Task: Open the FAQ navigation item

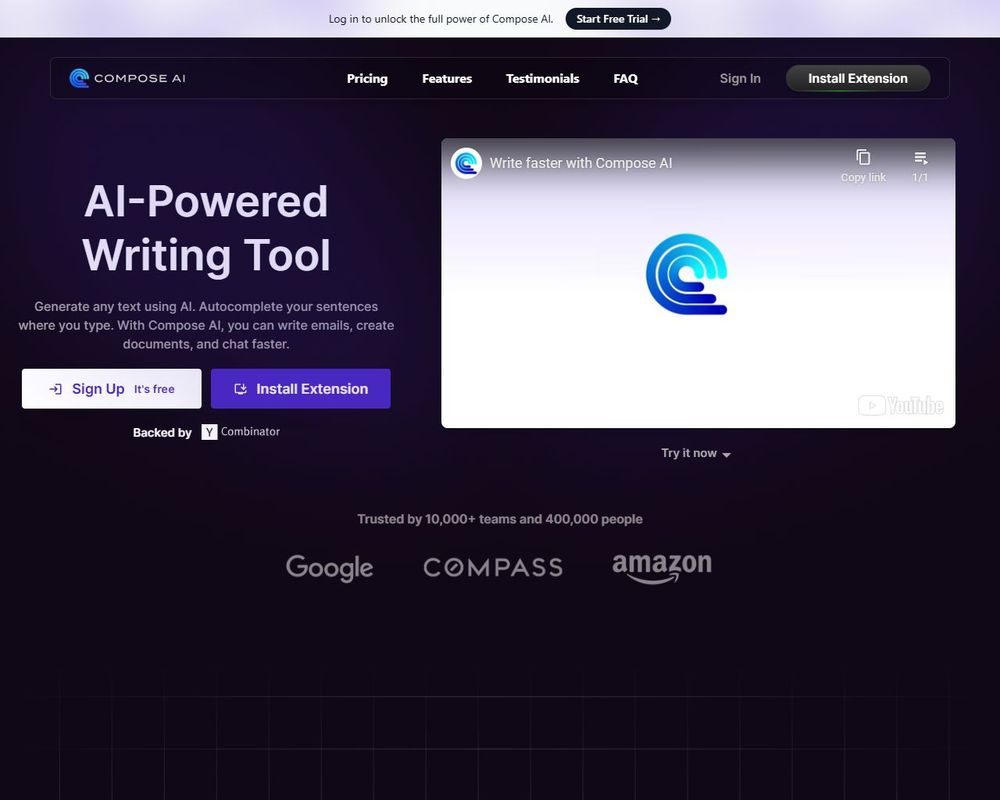Action: click(x=625, y=78)
